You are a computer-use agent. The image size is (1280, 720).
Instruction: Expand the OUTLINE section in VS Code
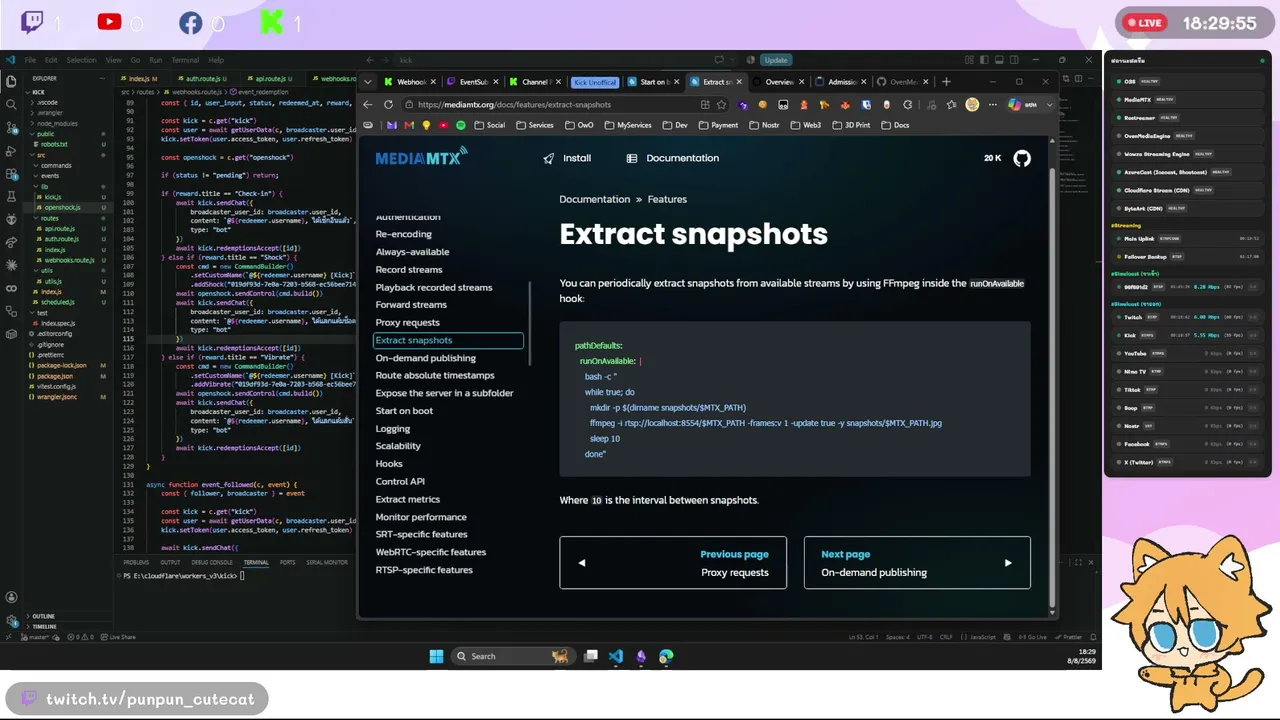pyautogui.click(x=43, y=616)
